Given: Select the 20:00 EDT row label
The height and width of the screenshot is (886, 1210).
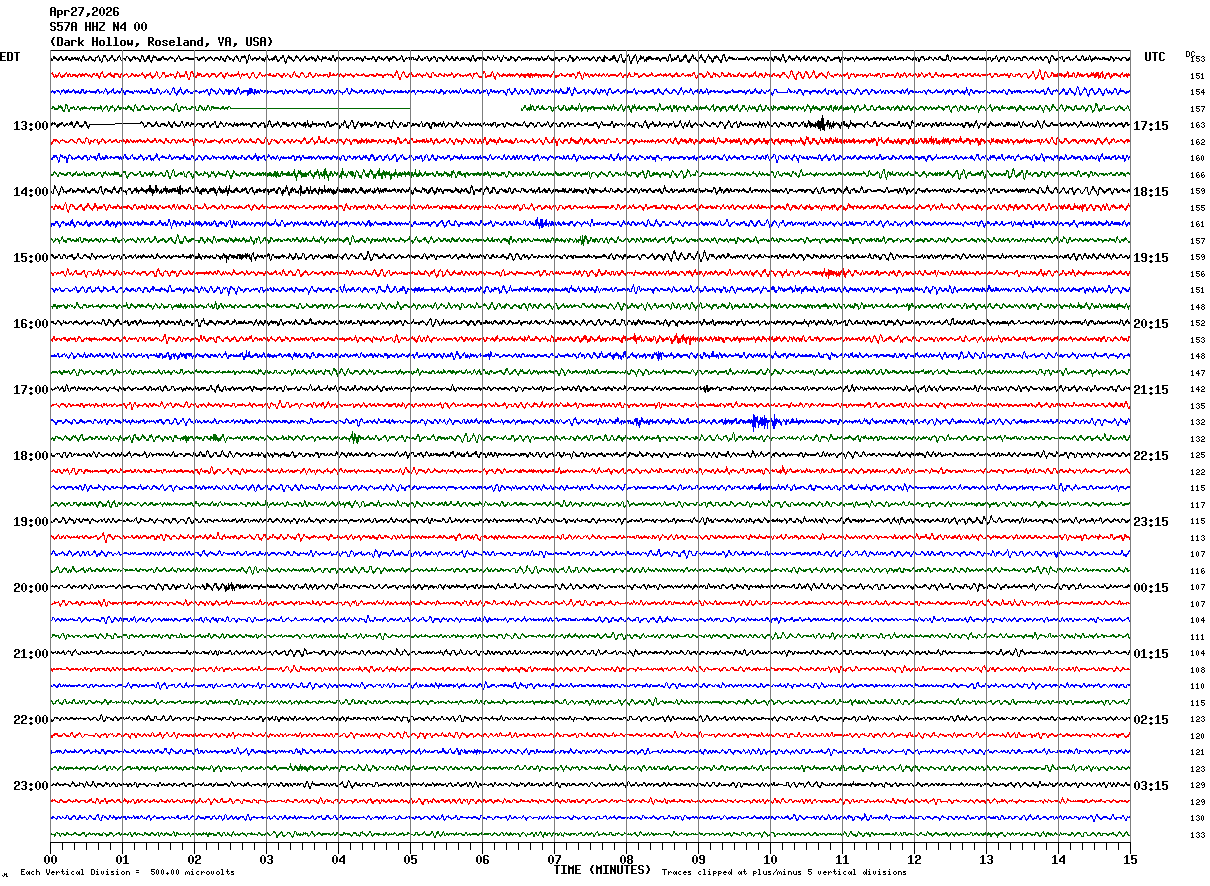Looking at the screenshot, I should (30, 588).
